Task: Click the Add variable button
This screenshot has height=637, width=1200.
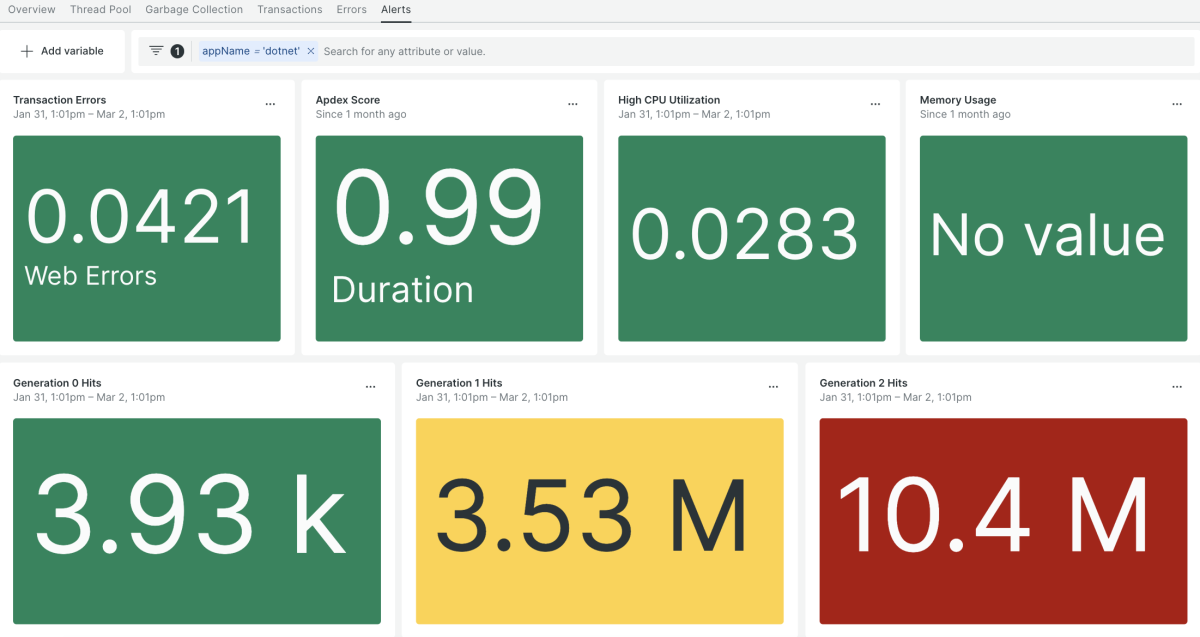Action: 62,51
